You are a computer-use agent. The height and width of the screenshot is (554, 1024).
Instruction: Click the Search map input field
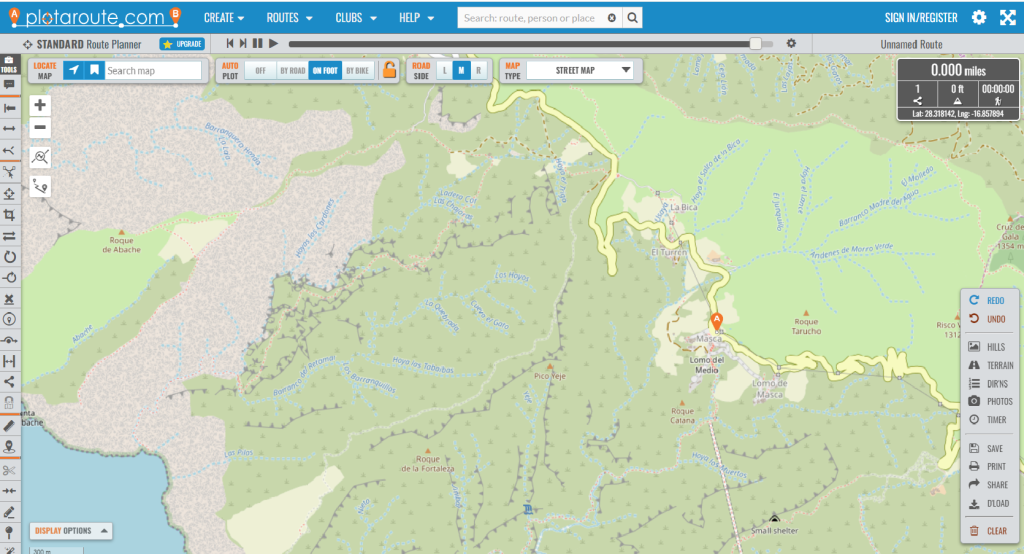pos(152,71)
